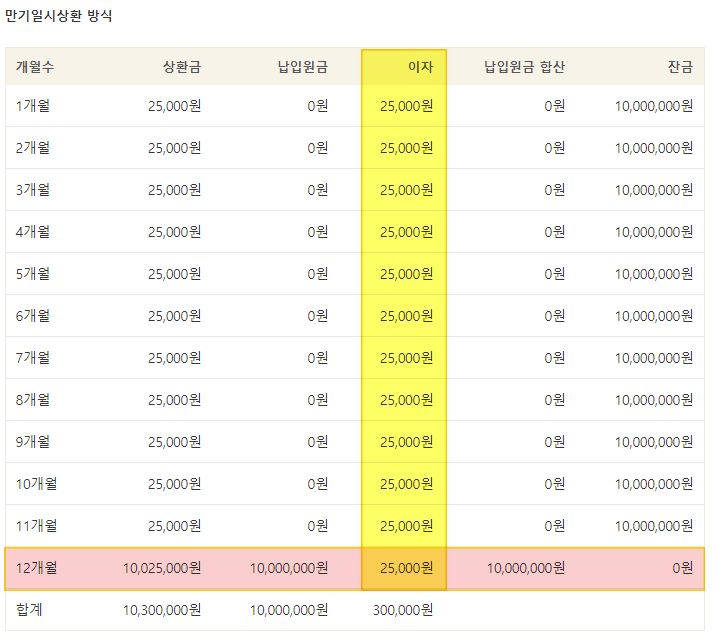Click the 6개월 잔금 value 10,000,000원
Screen dimensions: 722x640
[x=654, y=316]
